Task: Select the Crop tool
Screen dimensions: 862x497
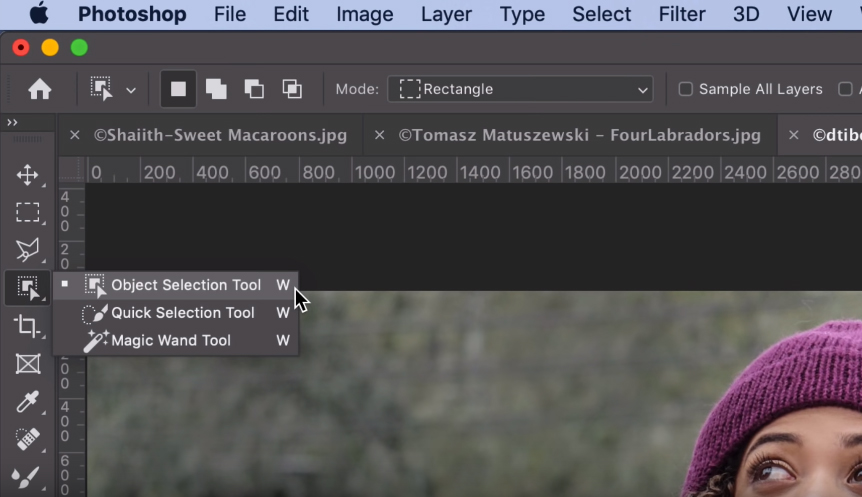Action: (x=27, y=326)
